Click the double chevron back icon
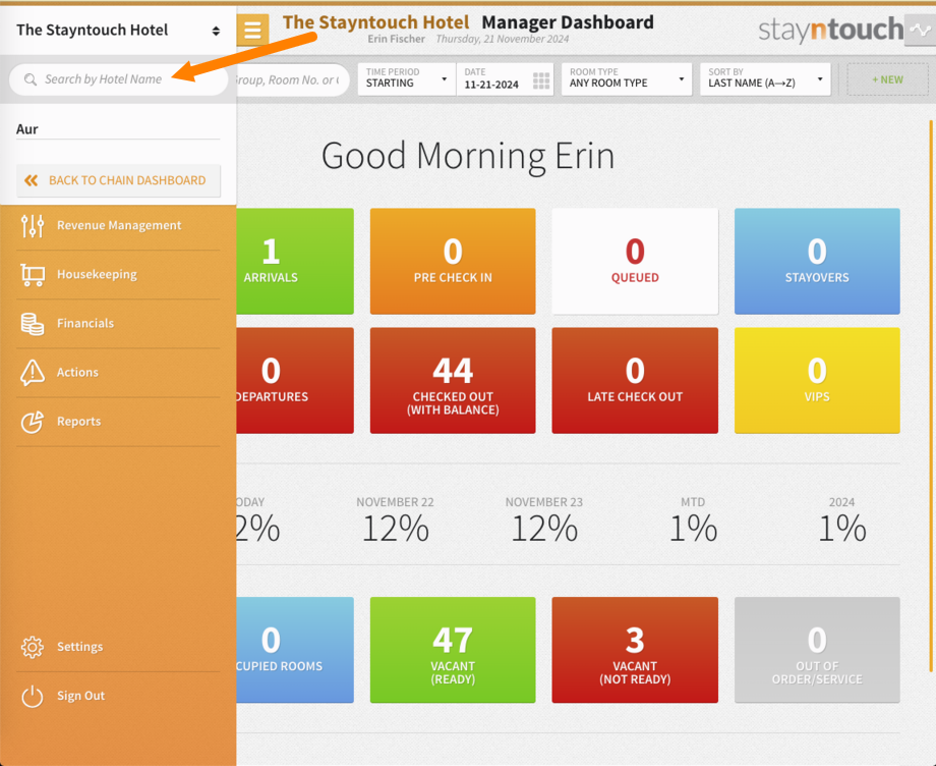The image size is (936, 766). tap(31, 180)
